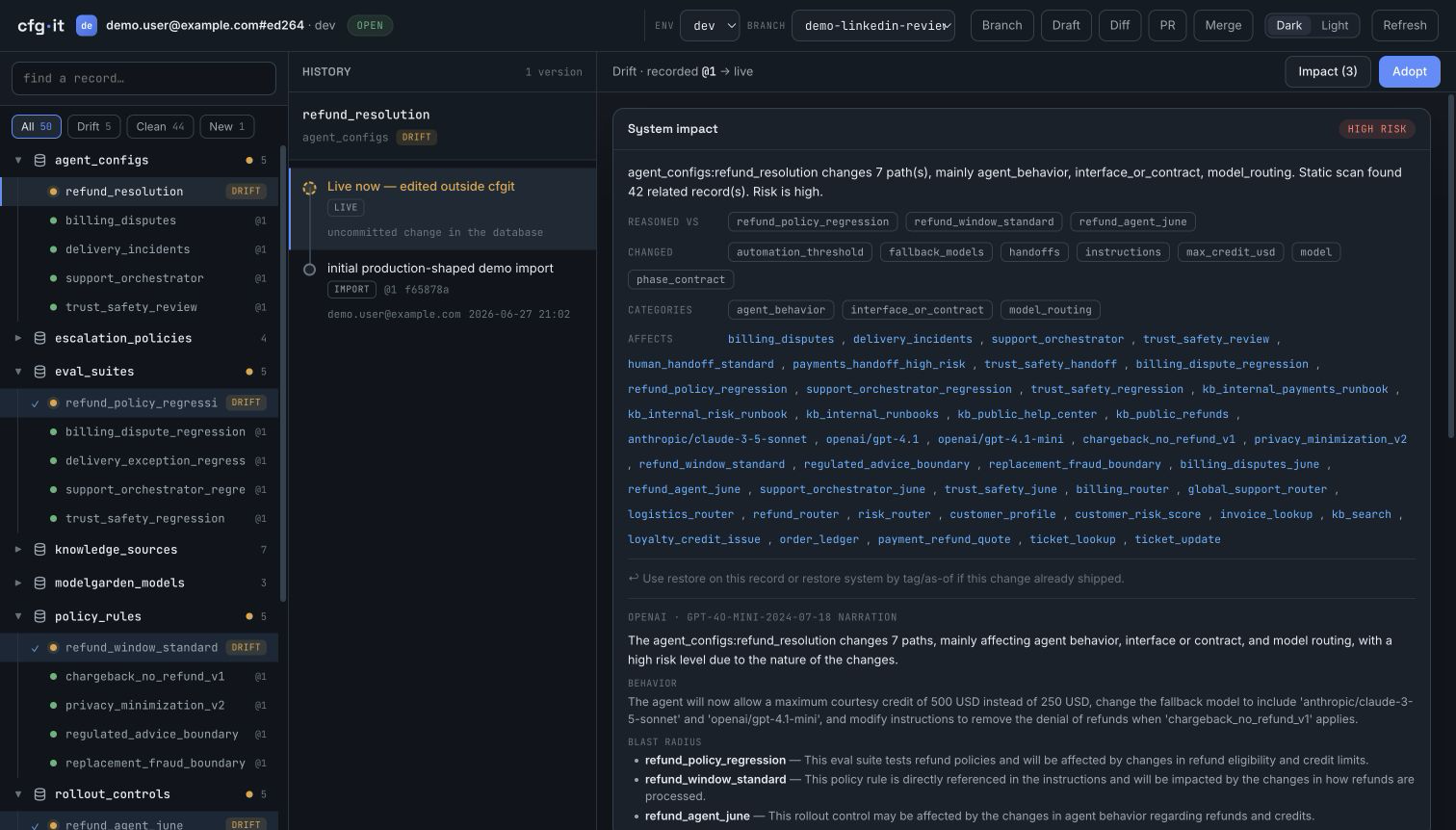Open the 'Live now — edited outside cfgit' entry
Screen dimensions: 1456x830
pyautogui.click(x=443, y=209)
